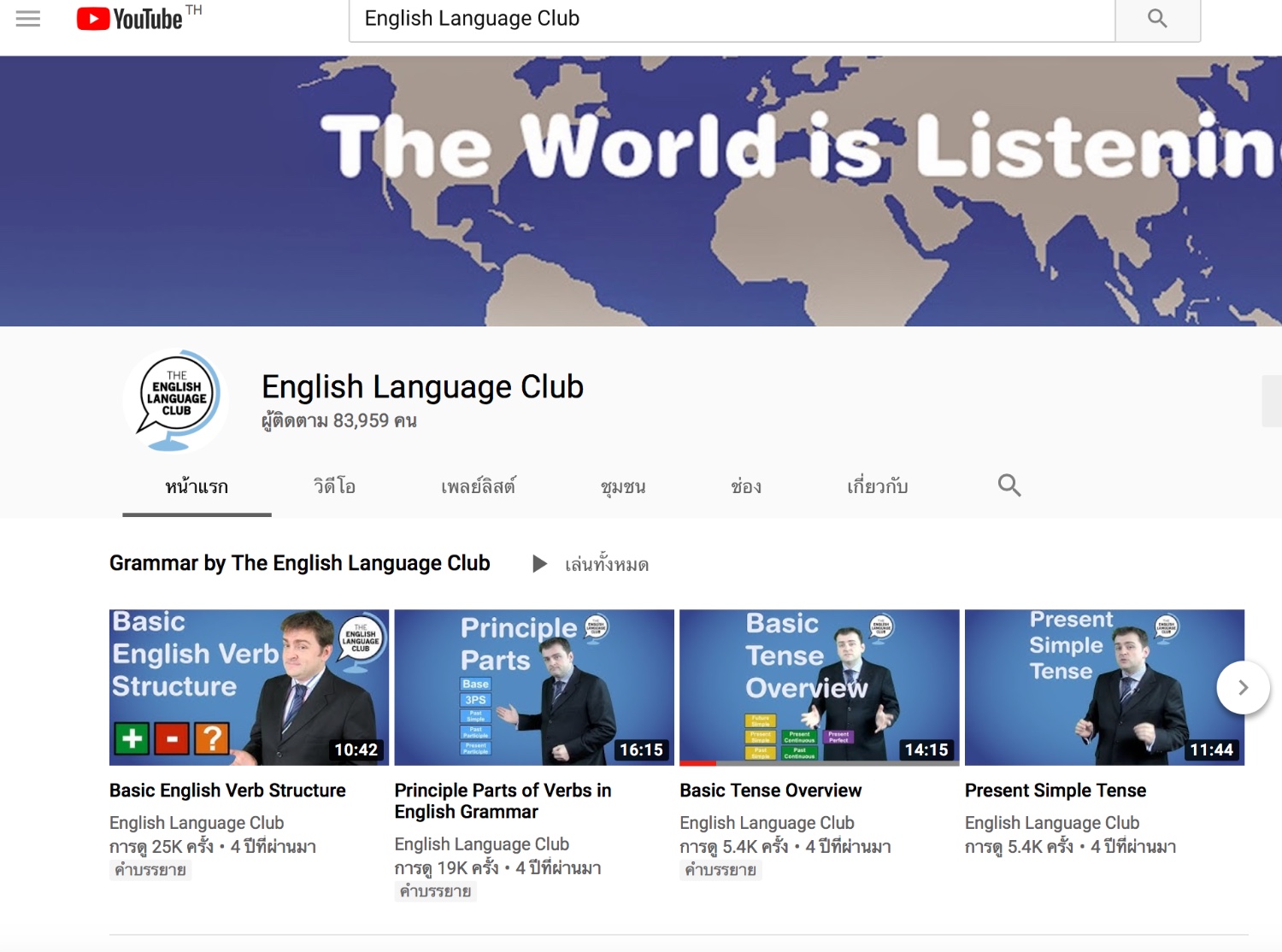Click the play all triangle icon
Image resolution: width=1282 pixels, height=952 pixels.
click(x=539, y=564)
